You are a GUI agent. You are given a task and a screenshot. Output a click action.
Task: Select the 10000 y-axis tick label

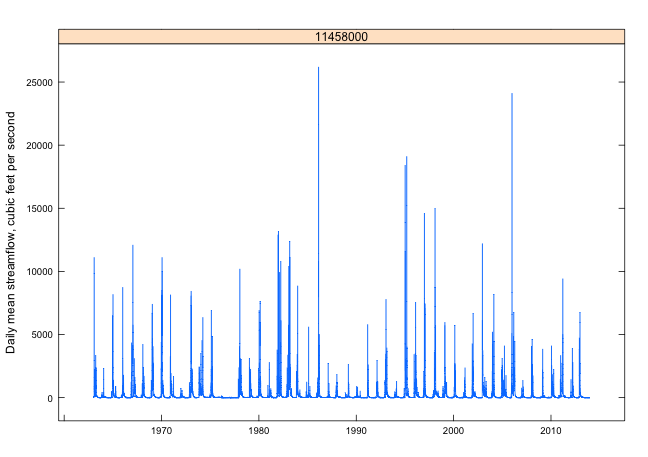click(36, 271)
